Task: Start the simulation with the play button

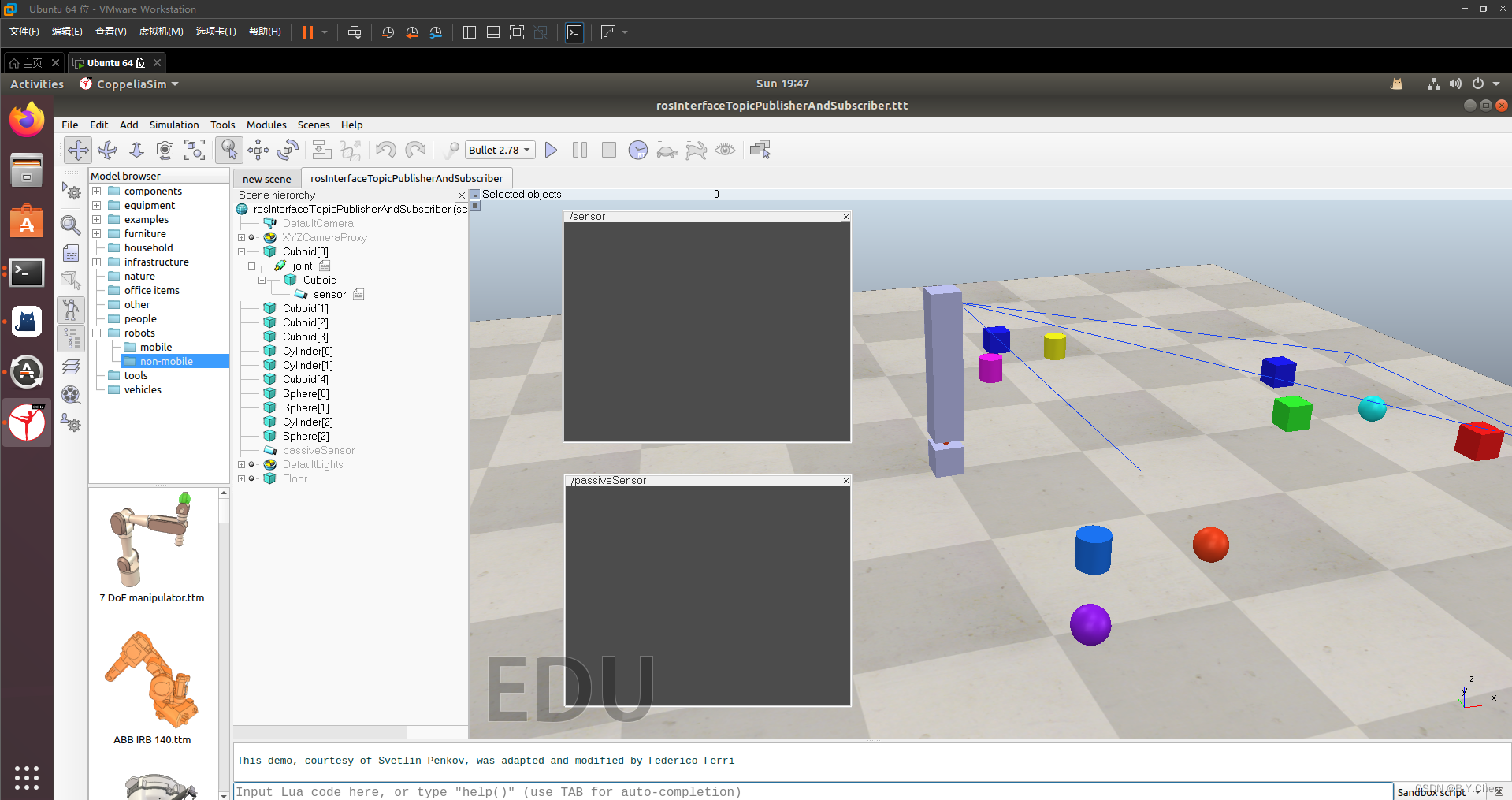Action: click(x=551, y=150)
